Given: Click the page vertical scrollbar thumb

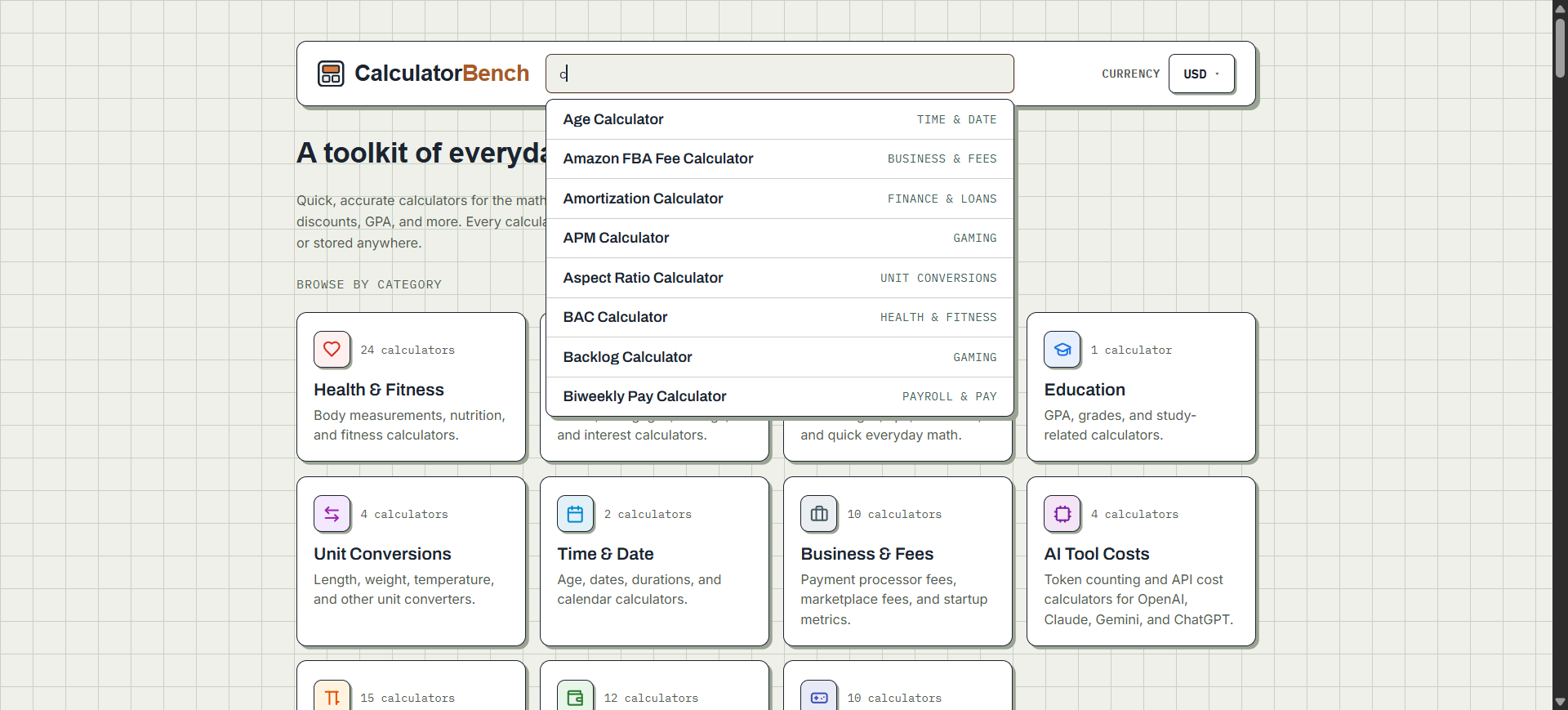Looking at the screenshot, I should (1560, 47).
